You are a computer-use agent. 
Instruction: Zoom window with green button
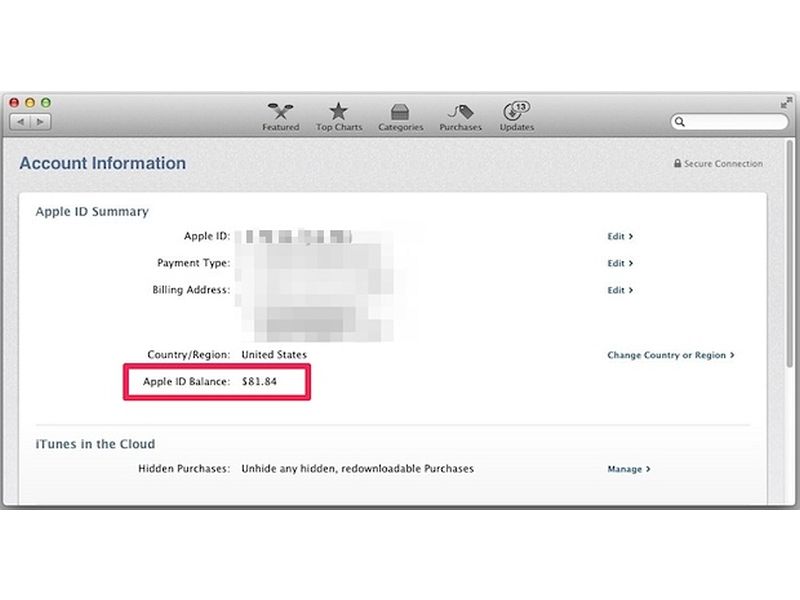[x=46, y=103]
